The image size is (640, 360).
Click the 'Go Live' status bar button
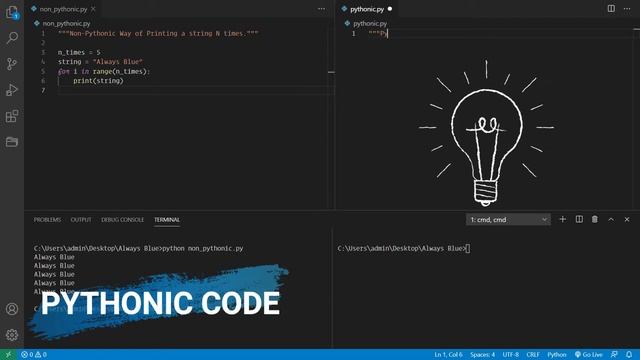(588, 354)
